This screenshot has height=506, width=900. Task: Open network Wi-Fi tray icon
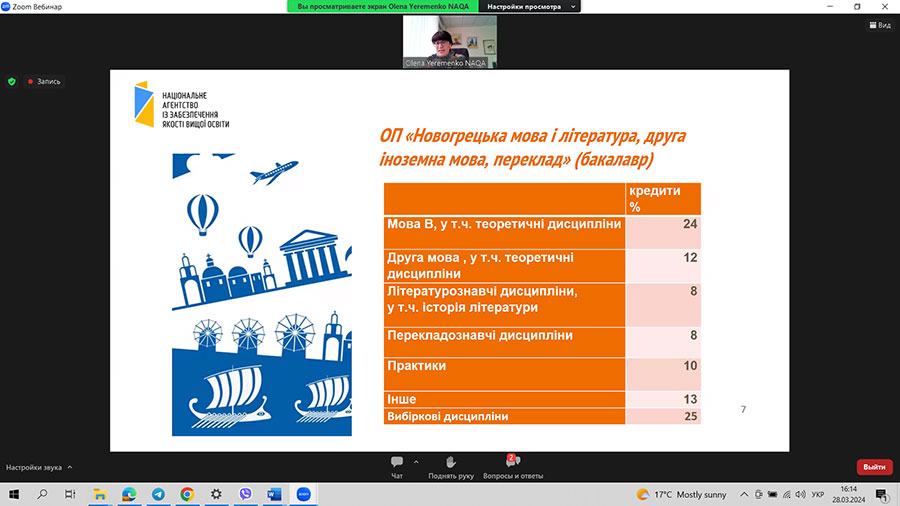[x=786, y=495]
